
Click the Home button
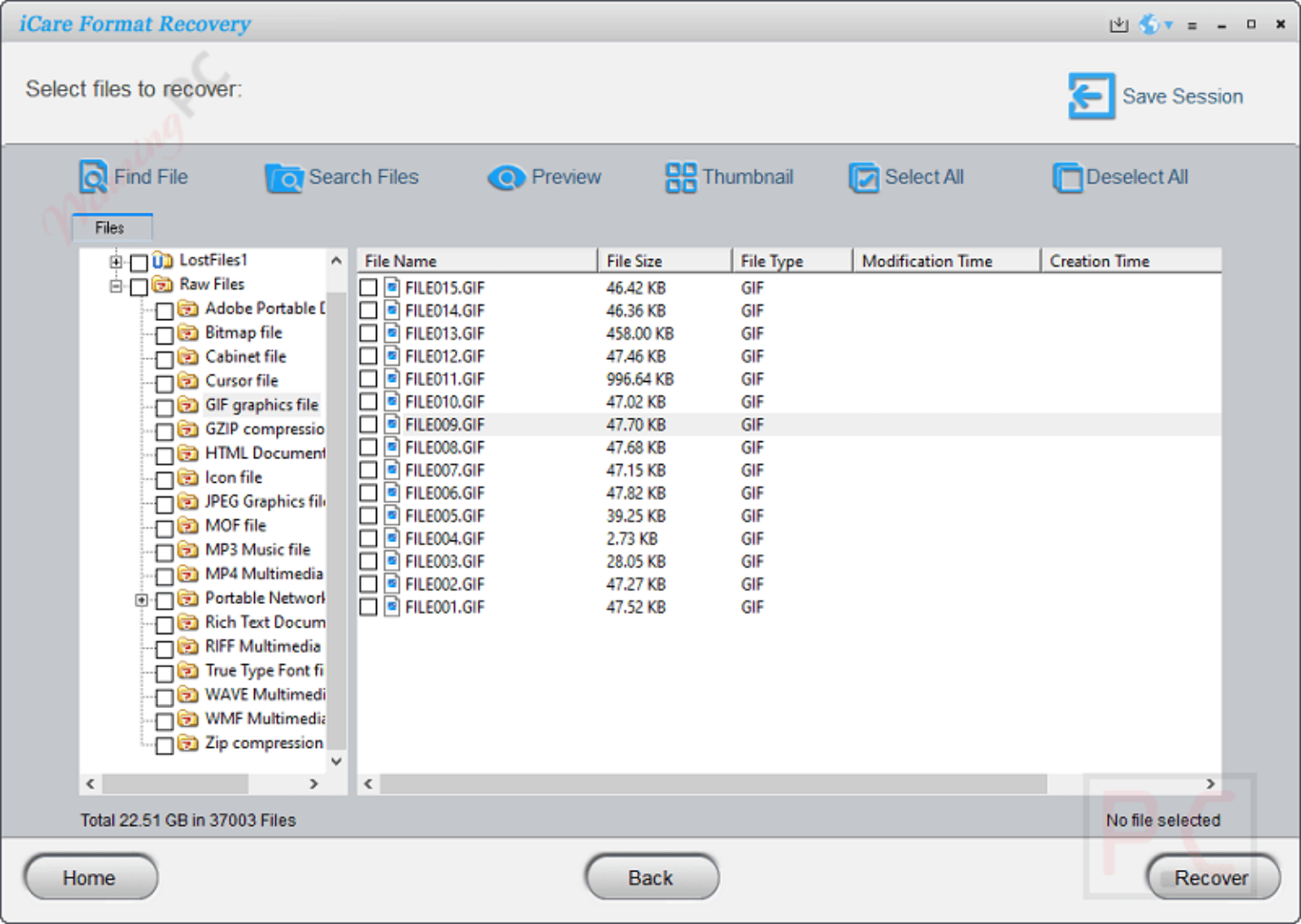click(90, 877)
